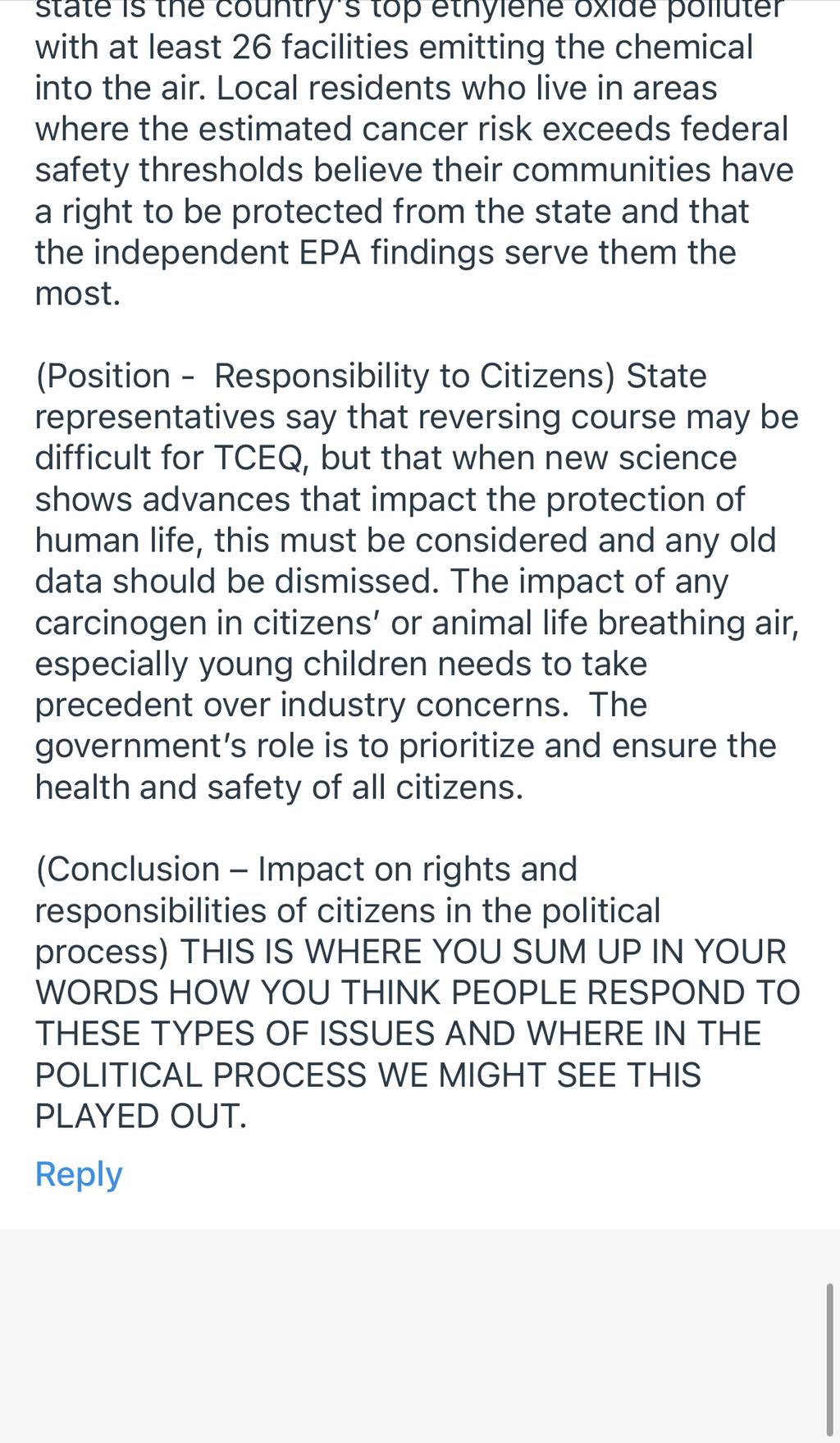This screenshot has width=840, height=1443.
Task: Click the "safety thresholds believe their communities" line
Action: click(373, 171)
